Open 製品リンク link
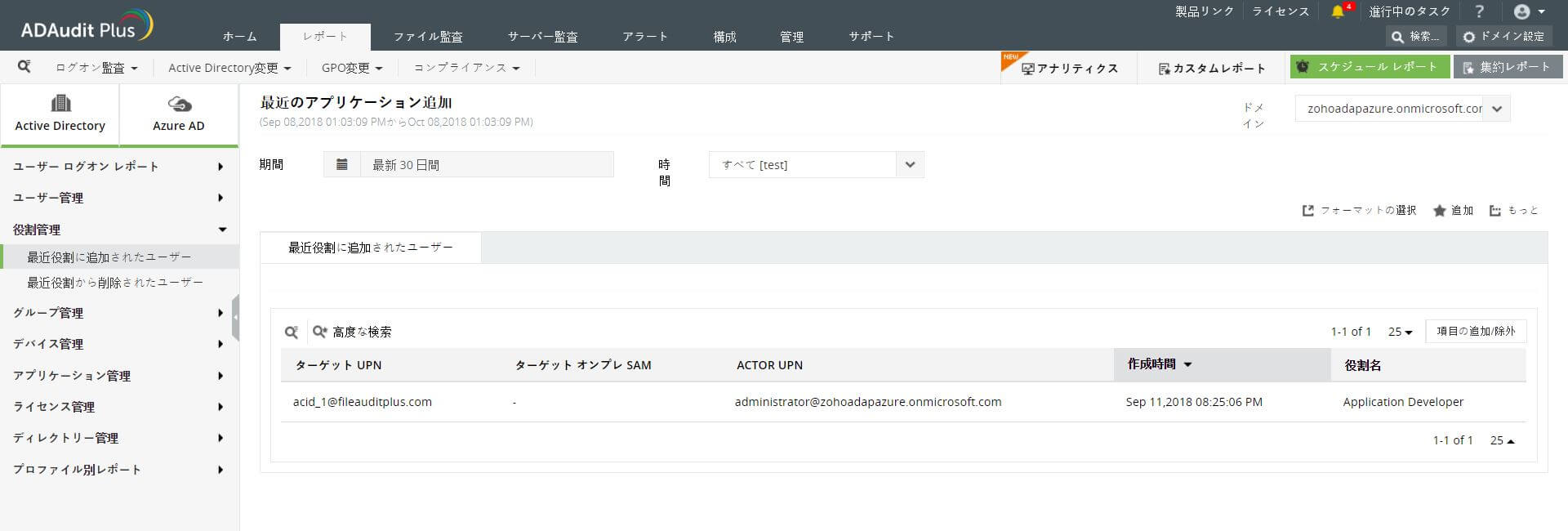The image size is (1568, 531). pos(1204,11)
